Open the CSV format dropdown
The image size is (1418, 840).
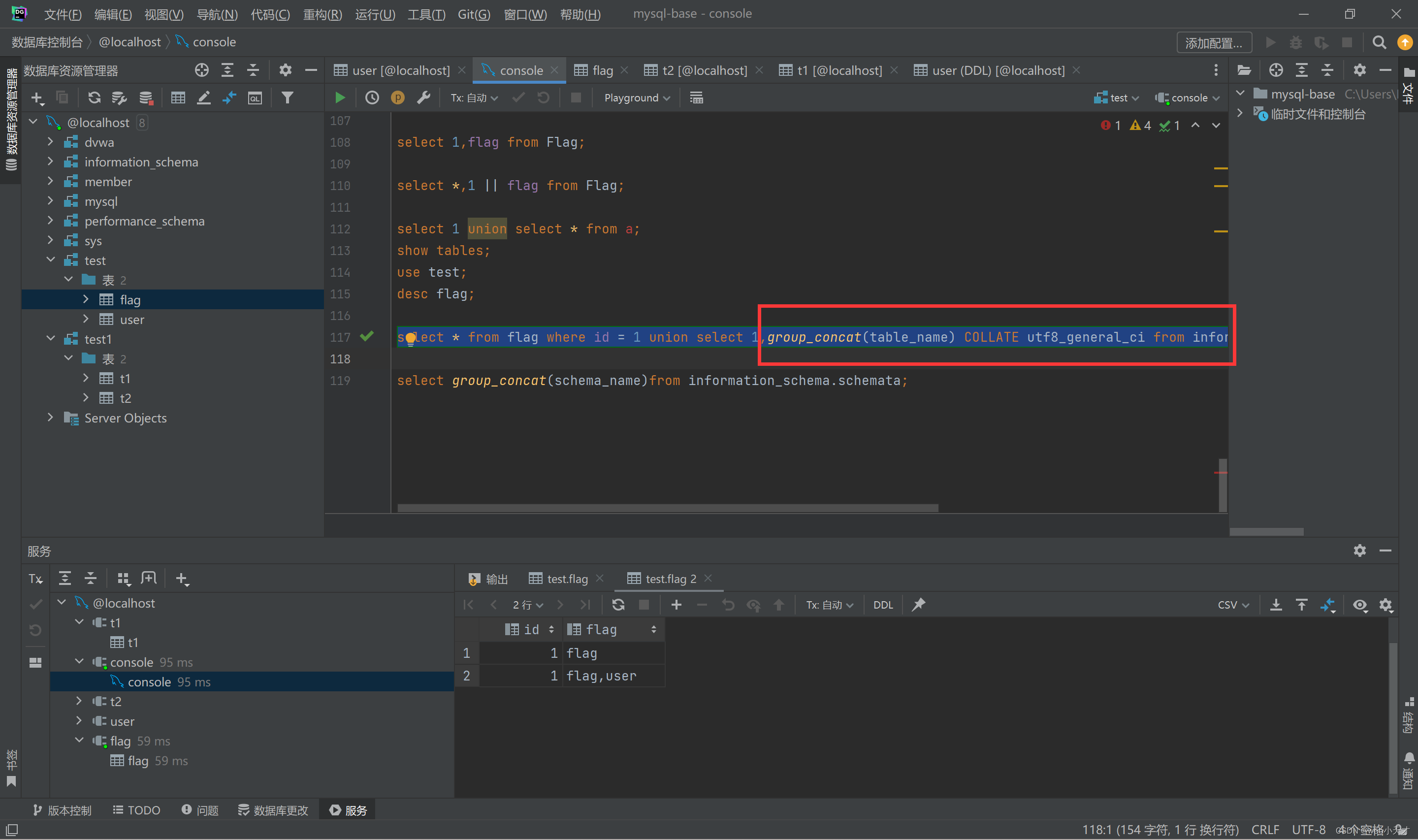(1233, 605)
